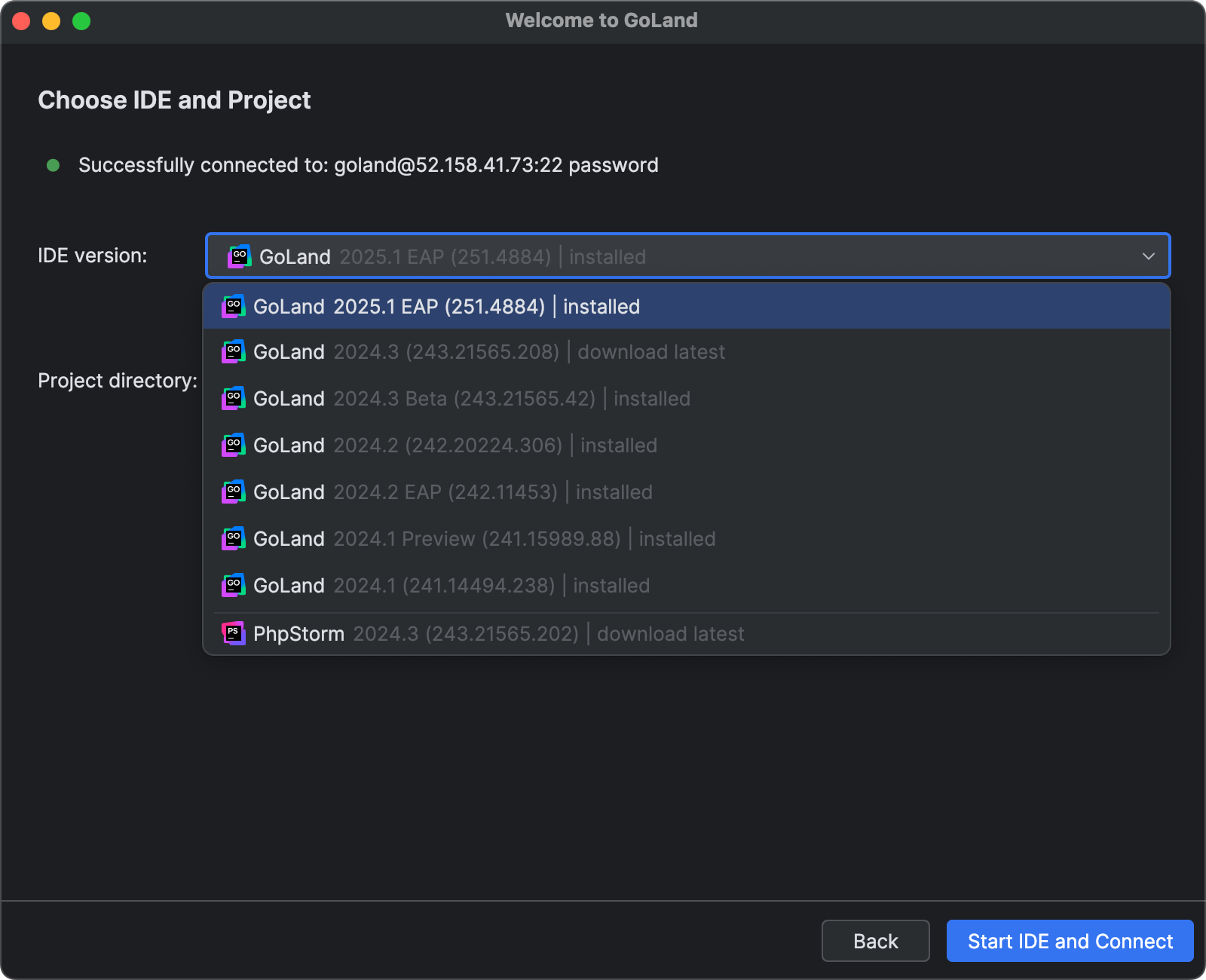Click the GoLand icon beside 2024.3 Beta
This screenshot has width=1206, height=980.
tap(234, 398)
